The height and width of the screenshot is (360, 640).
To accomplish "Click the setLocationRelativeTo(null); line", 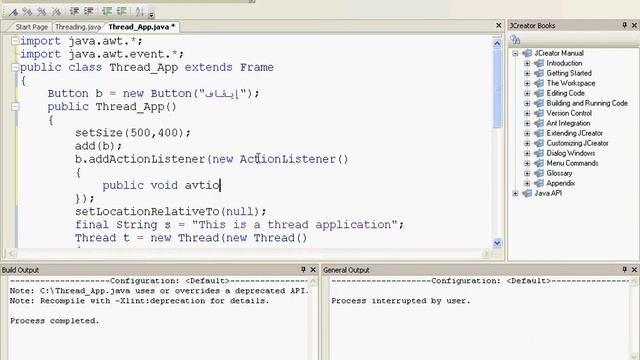I will [171, 211].
